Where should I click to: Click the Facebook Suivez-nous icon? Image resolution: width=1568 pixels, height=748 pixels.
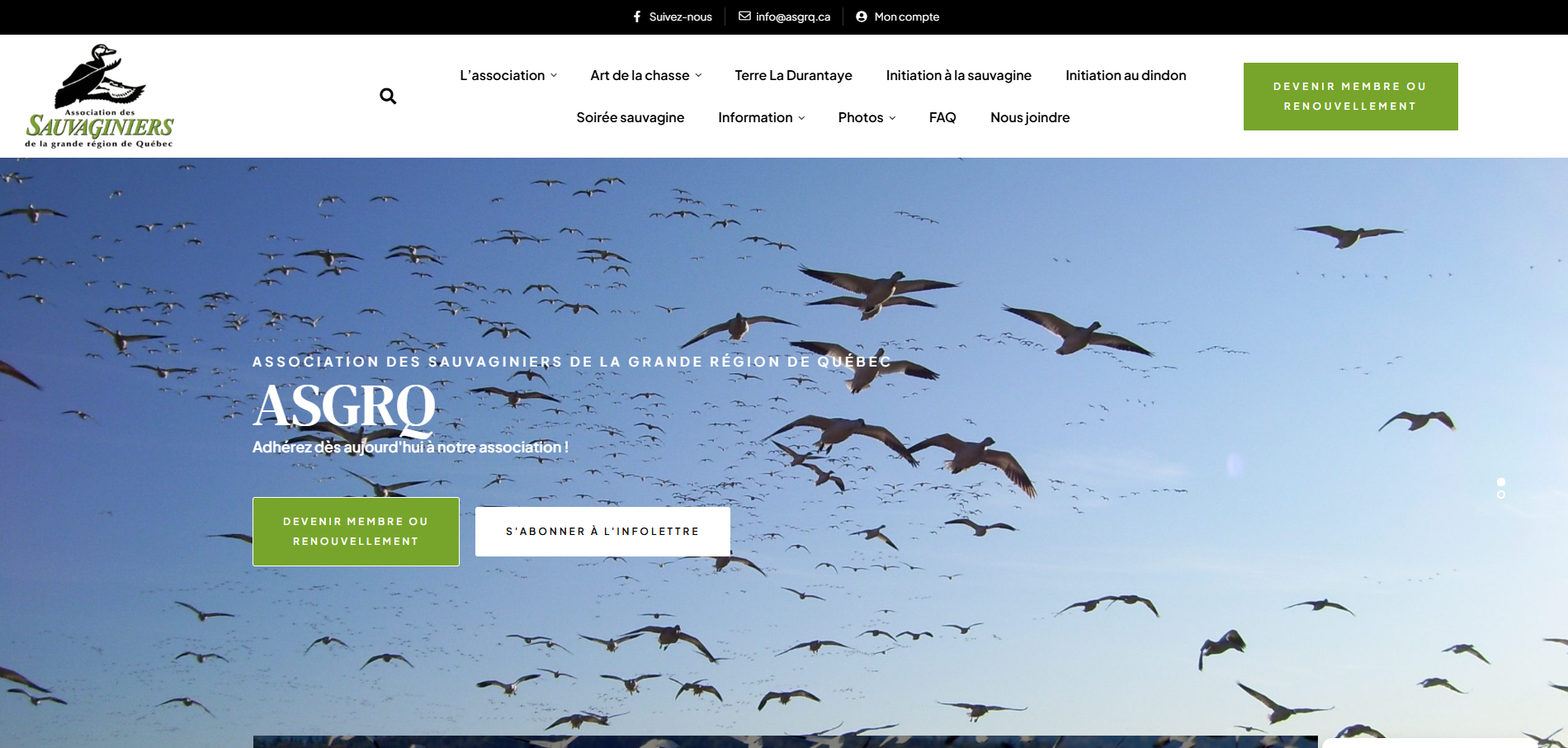click(637, 17)
